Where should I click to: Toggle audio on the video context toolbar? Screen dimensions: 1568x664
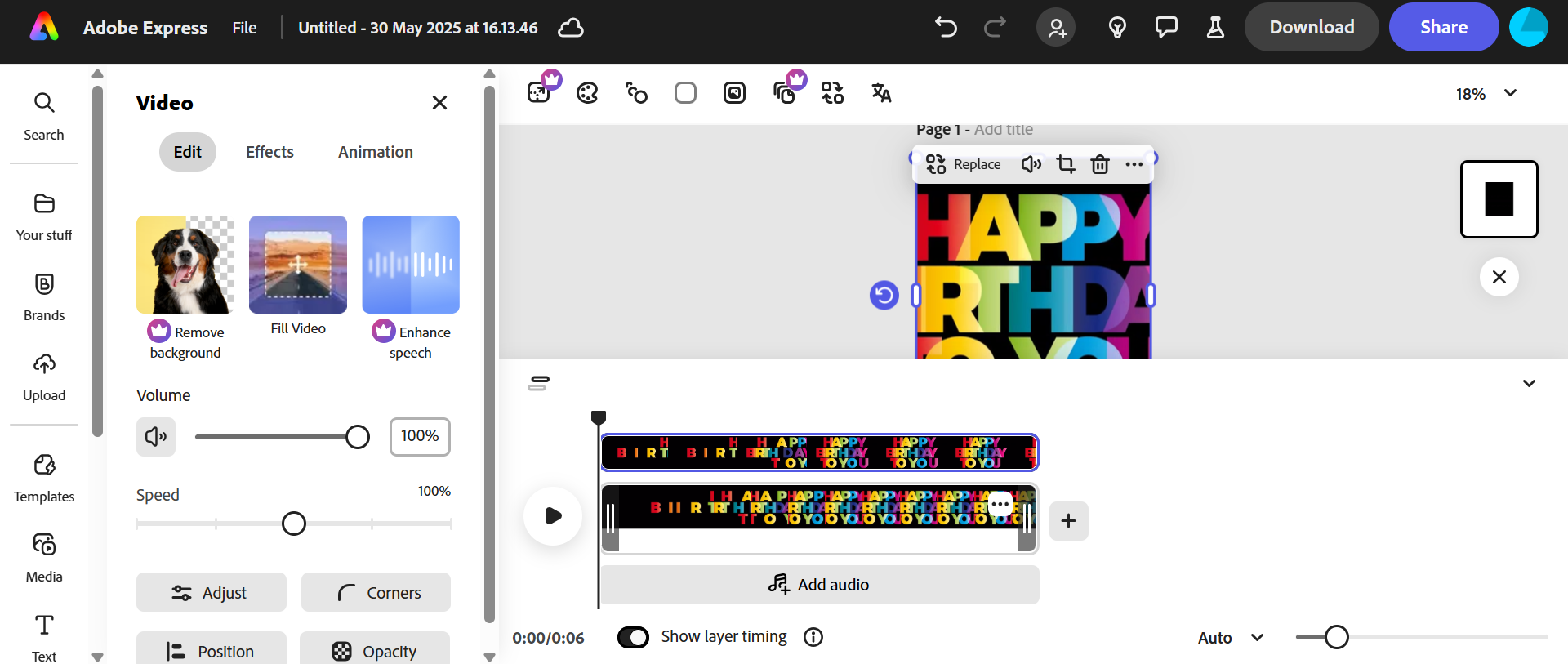(x=1031, y=164)
